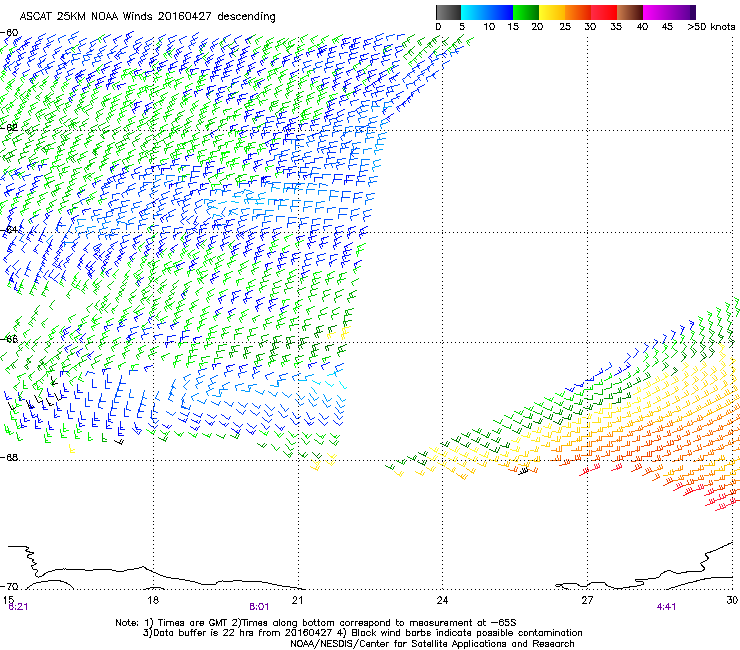This screenshot has height=650, width=740.
Task: Click the yellow 20-25 knots legend swatch
Action: point(552,12)
